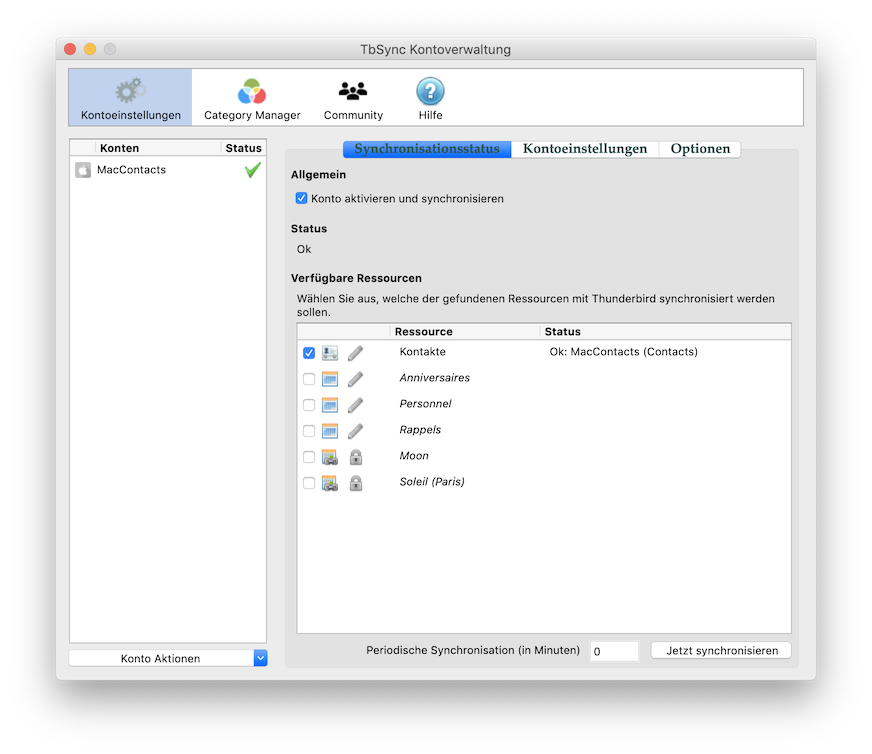This screenshot has width=872, height=754.
Task: Switch to the Optionen tab
Action: point(700,149)
